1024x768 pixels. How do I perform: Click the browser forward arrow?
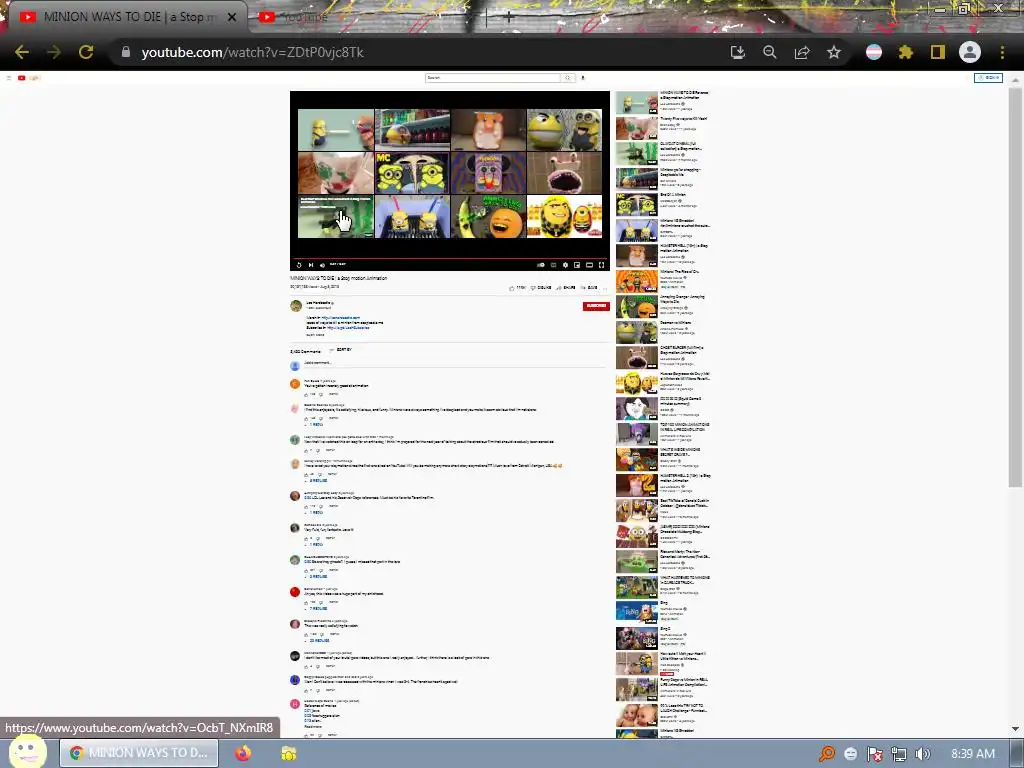54,52
